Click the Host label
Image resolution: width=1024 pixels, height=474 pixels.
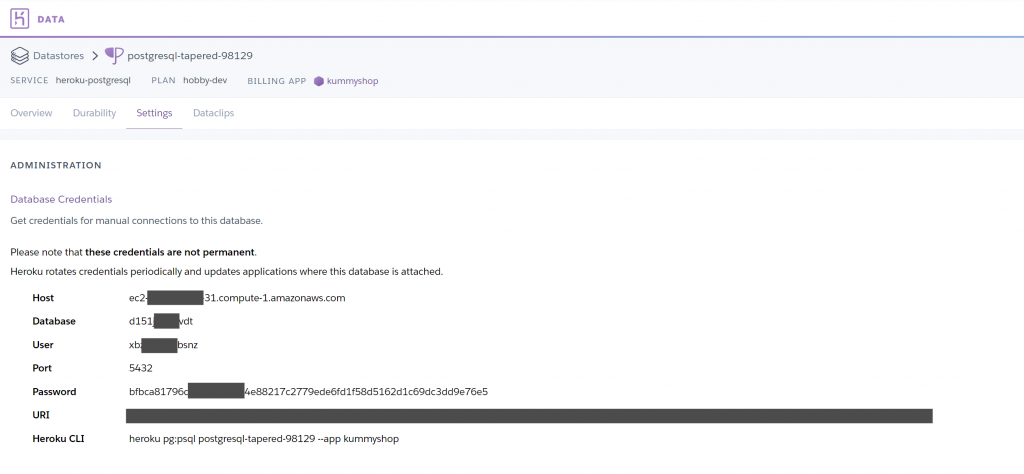pos(43,298)
